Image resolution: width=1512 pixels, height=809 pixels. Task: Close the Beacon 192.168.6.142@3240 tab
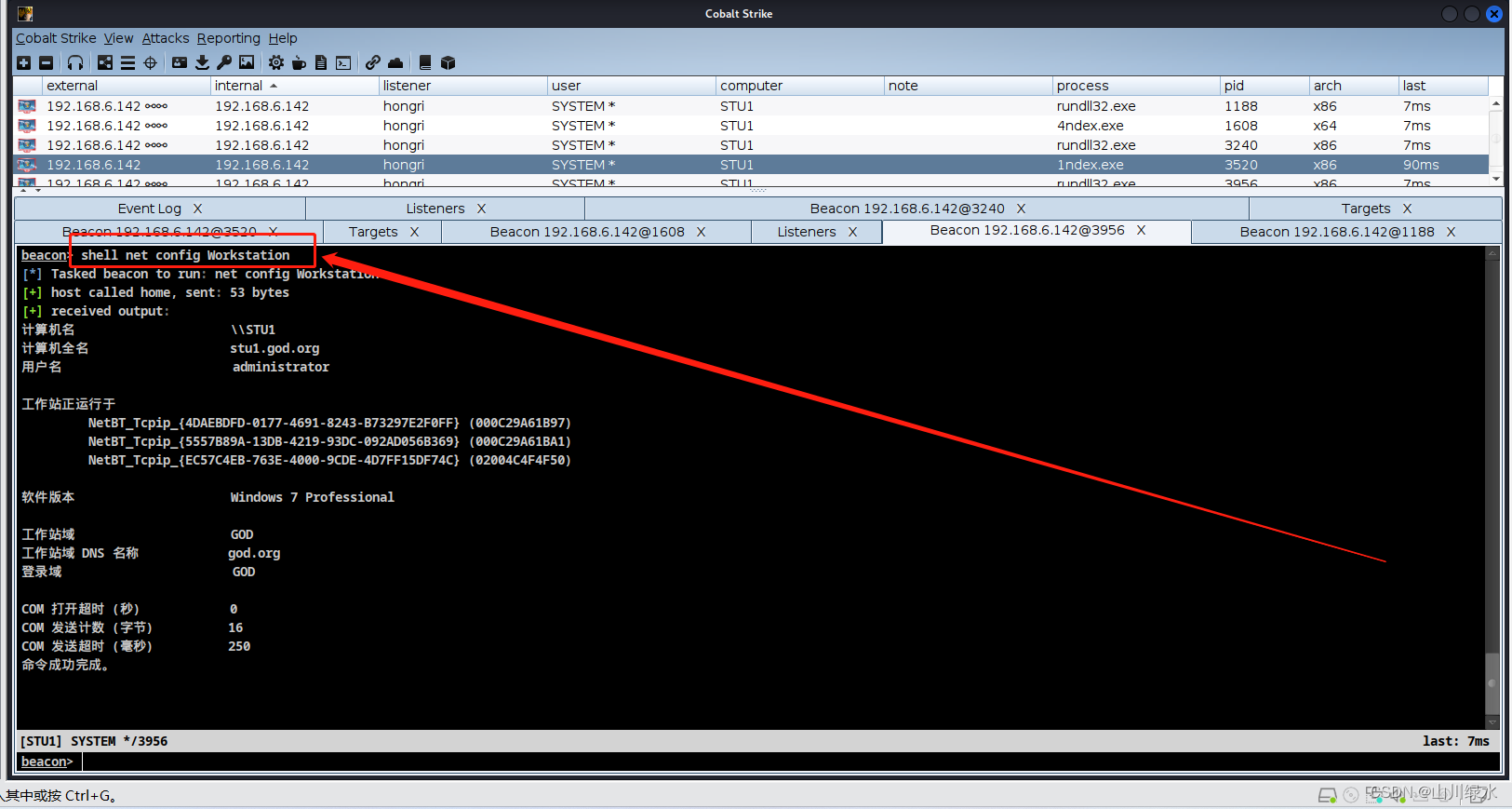click(1021, 209)
